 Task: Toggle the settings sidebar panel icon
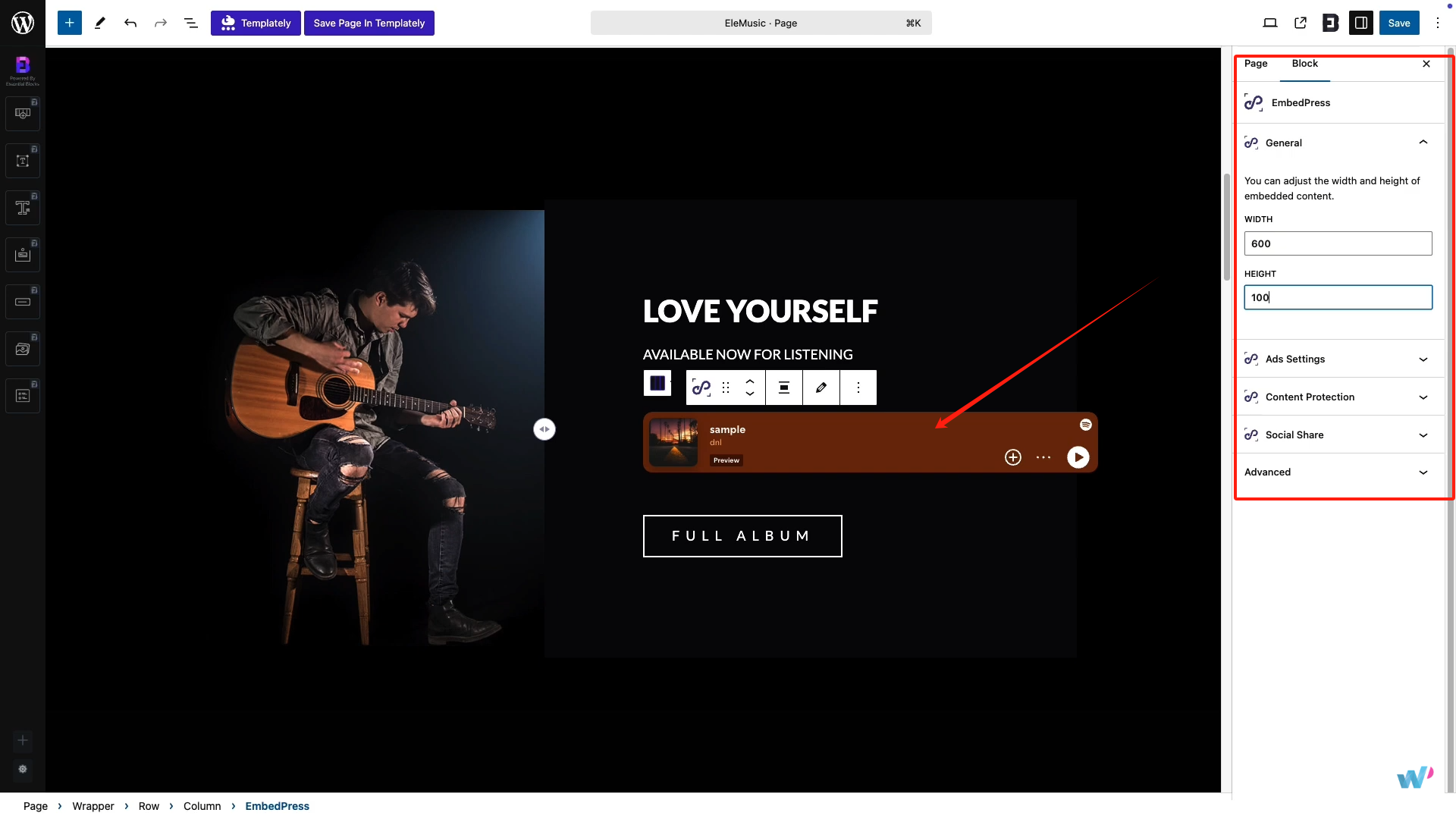[1361, 23]
